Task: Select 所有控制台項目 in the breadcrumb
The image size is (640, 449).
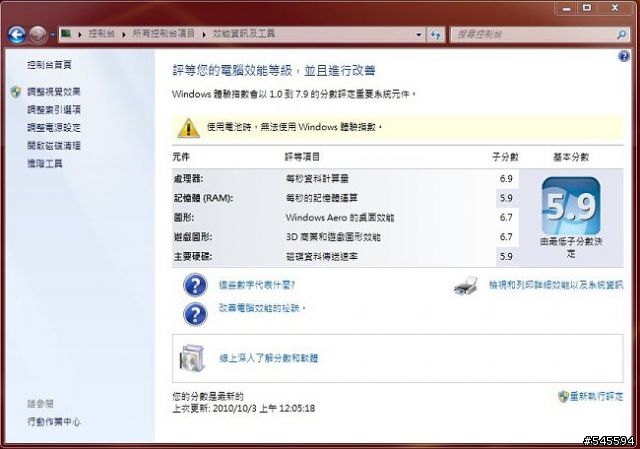Action: click(x=163, y=34)
